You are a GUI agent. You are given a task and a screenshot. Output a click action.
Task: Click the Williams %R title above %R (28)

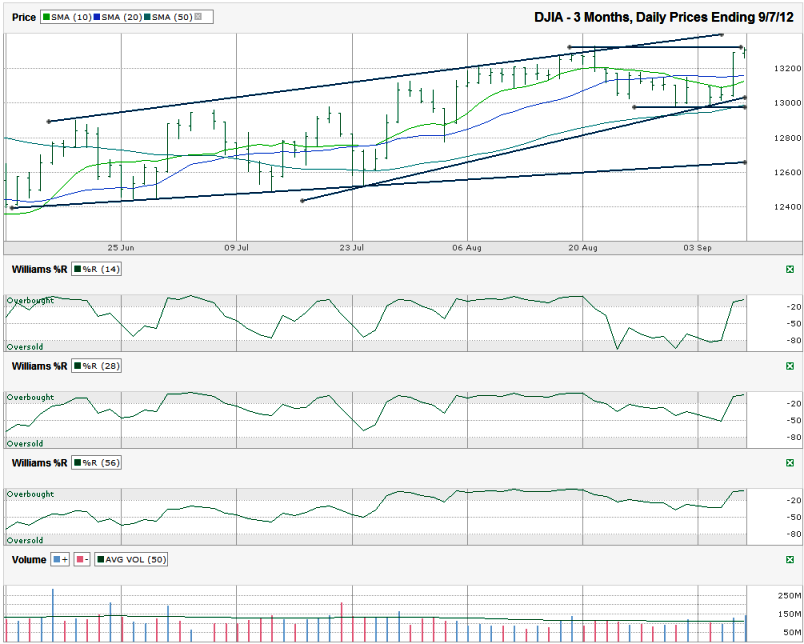tap(39, 366)
